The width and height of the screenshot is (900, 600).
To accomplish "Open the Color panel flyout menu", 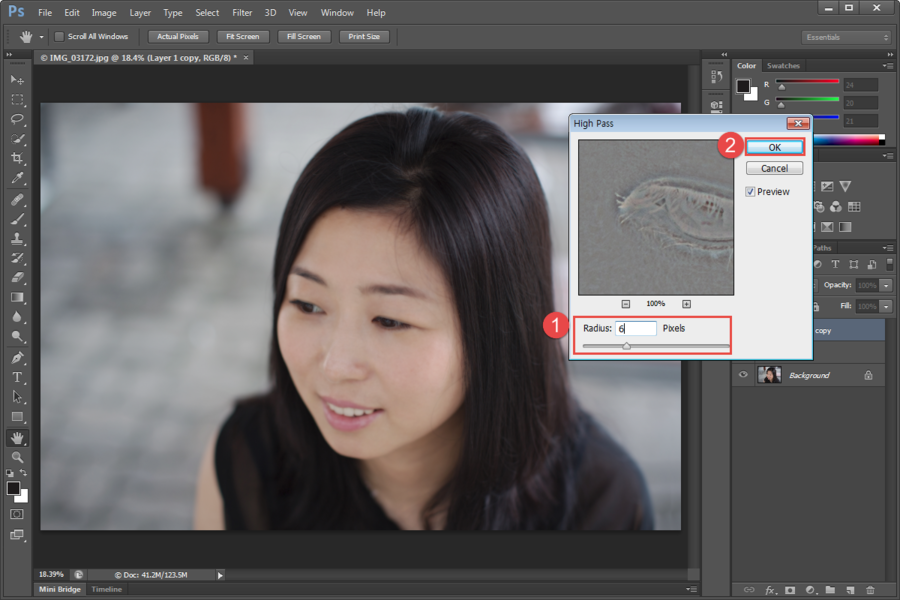I will pyautogui.click(x=889, y=66).
